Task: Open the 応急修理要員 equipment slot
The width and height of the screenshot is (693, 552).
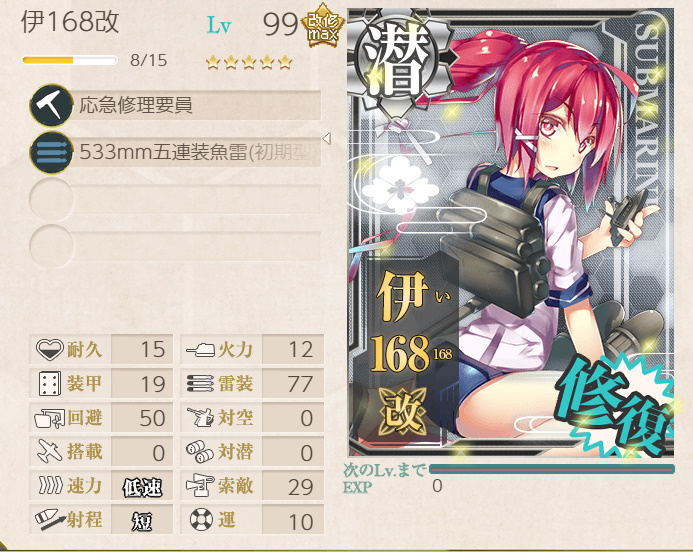Action: [175, 106]
